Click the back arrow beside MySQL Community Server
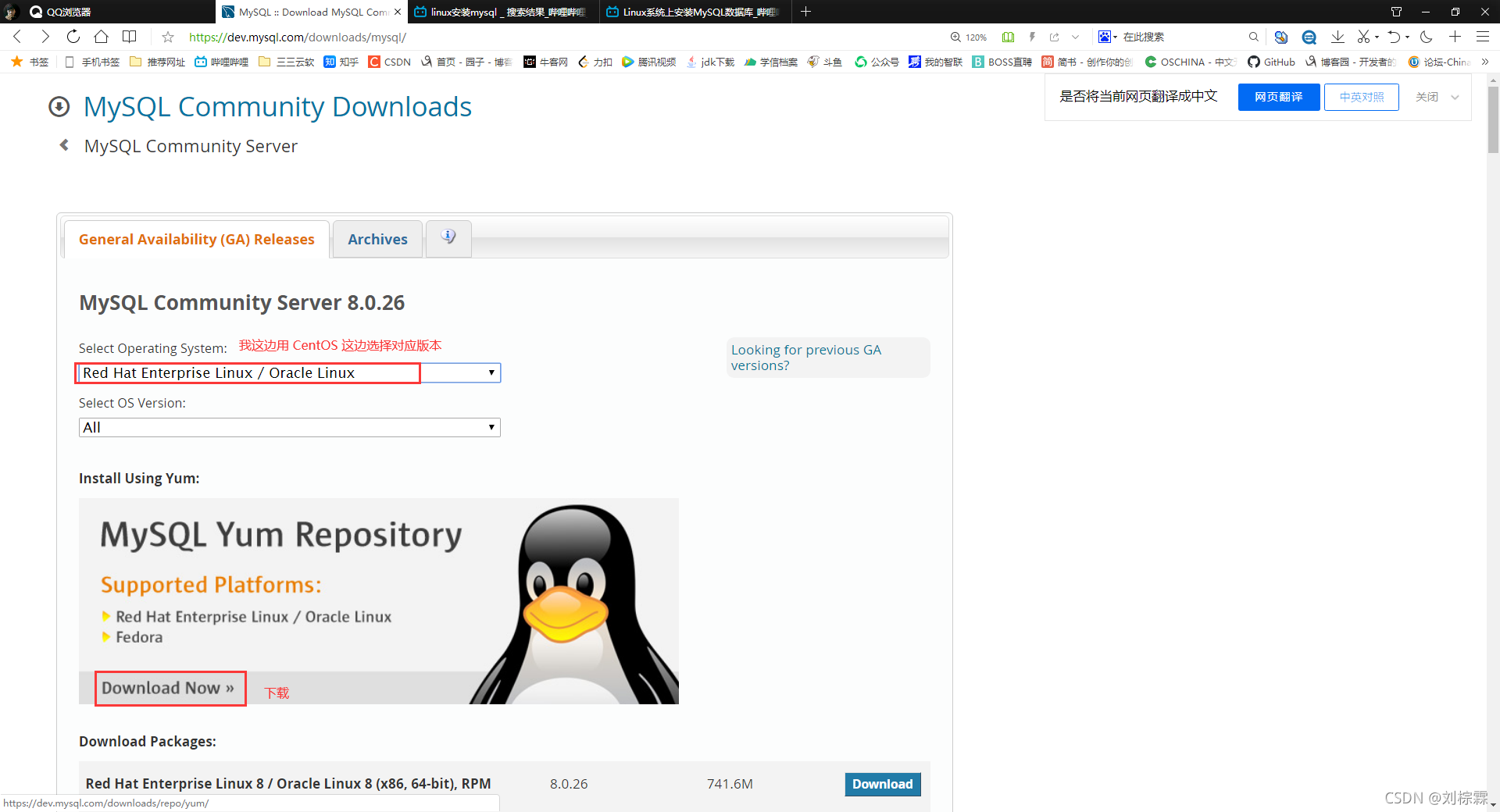The image size is (1500, 812). pyautogui.click(x=64, y=145)
